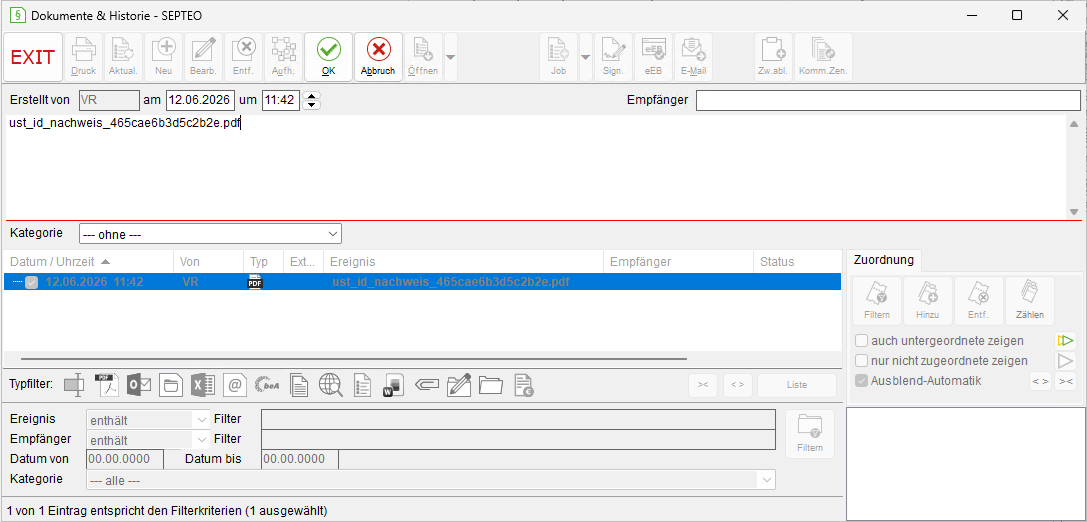The width and height of the screenshot is (1087, 522).
Task: Confirm with the green OK checkmark
Action: click(x=329, y=57)
